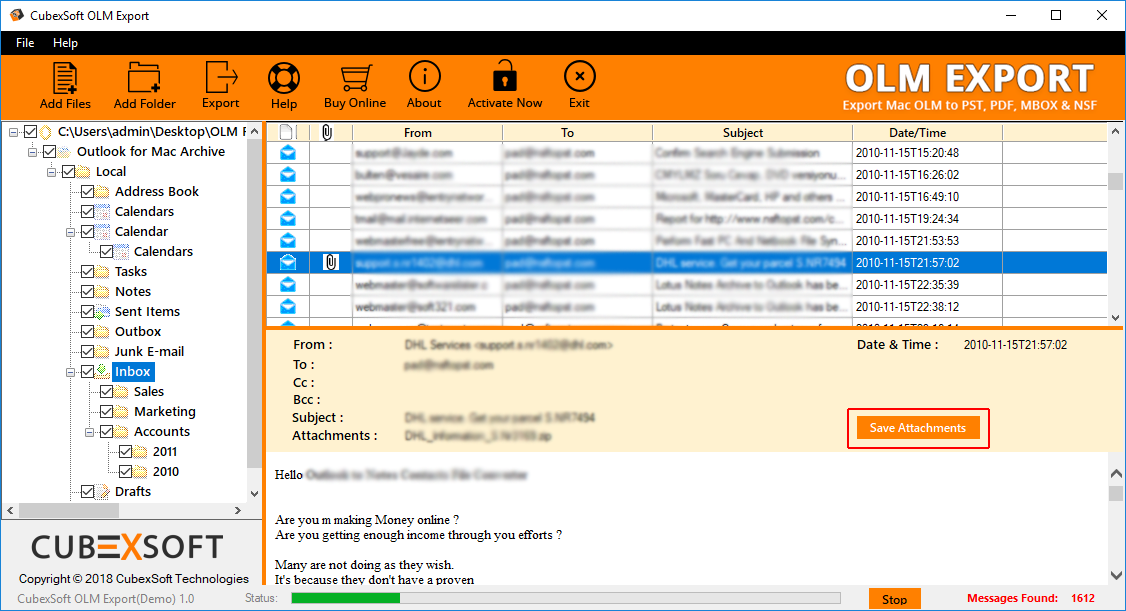1126x611 pixels.
Task: Click the page icon column header
Action: [286, 132]
